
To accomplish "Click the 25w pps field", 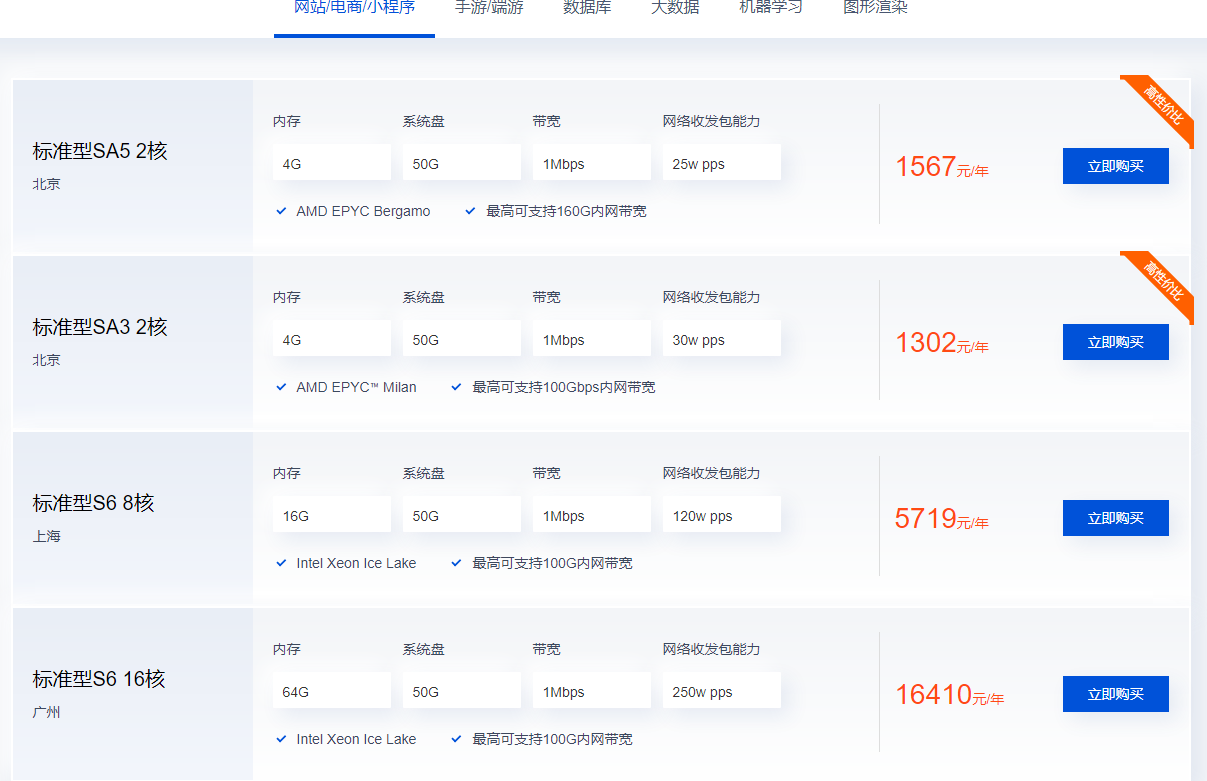I will click(x=721, y=164).
